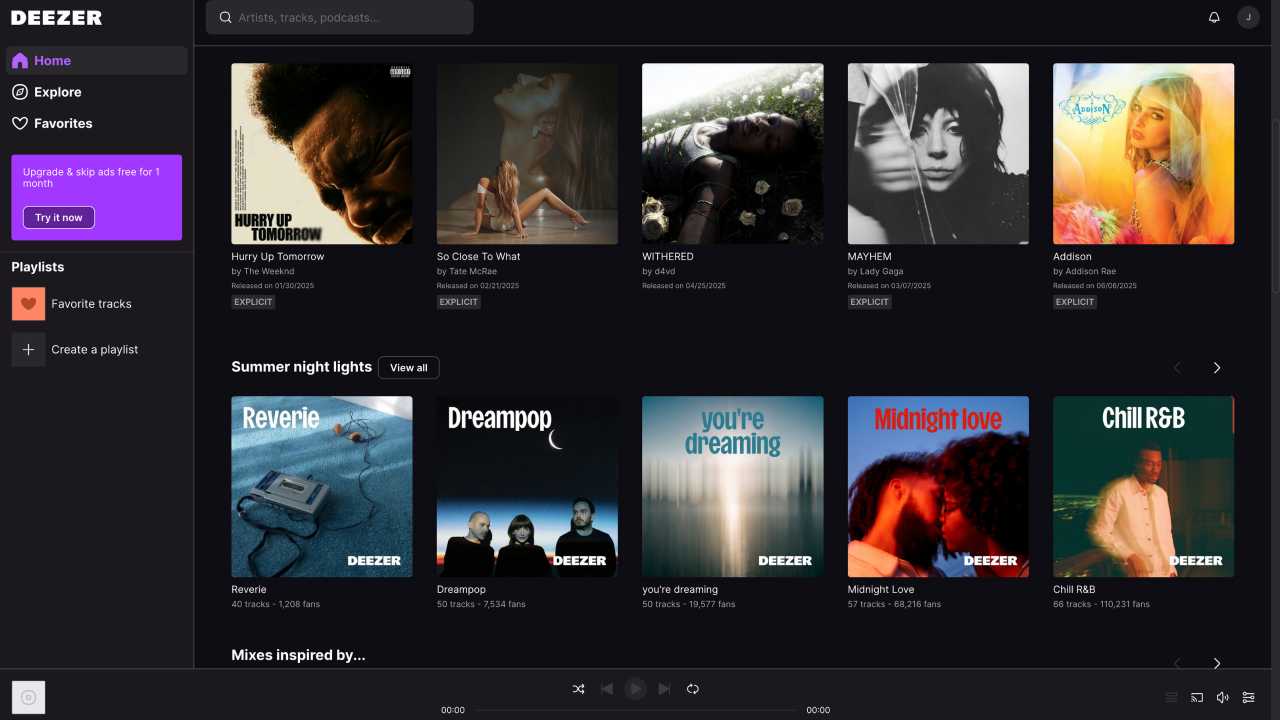Click the Deezer logo

pos(57,17)
